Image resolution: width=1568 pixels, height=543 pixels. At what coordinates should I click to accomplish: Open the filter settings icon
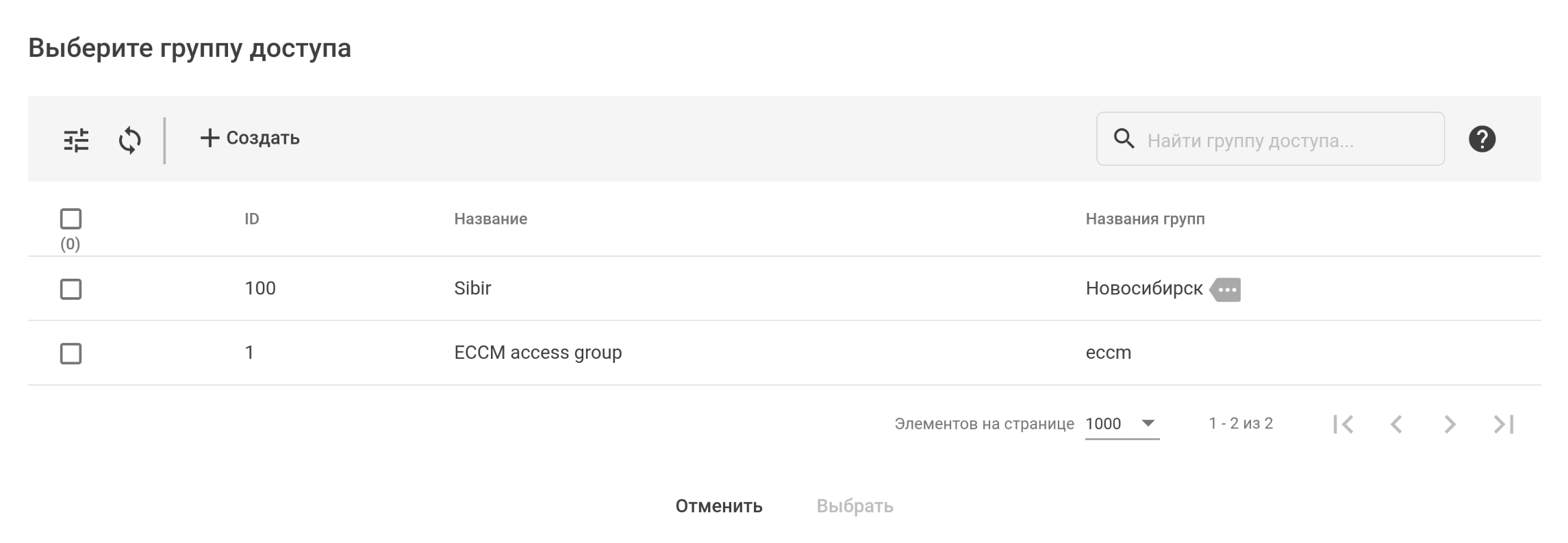[76, 140]
